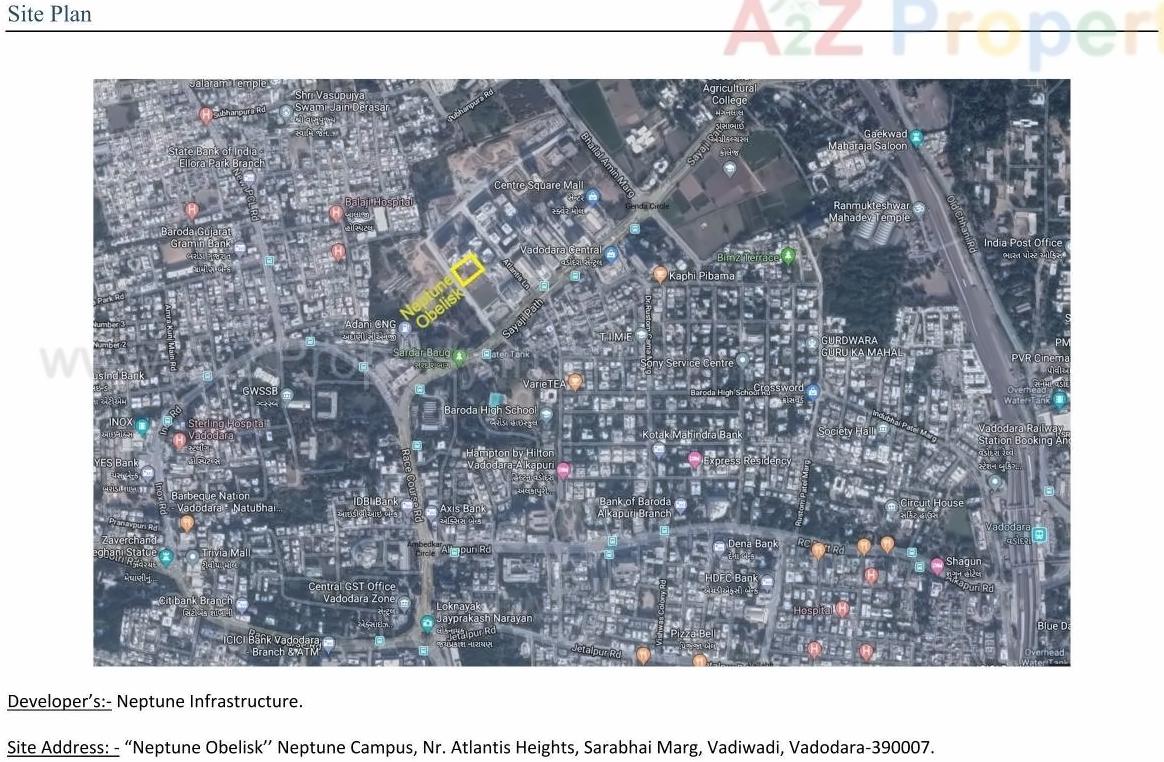Select the Express Residency lodging pin
Screen dimensions: 1164x762
point(695,459)
